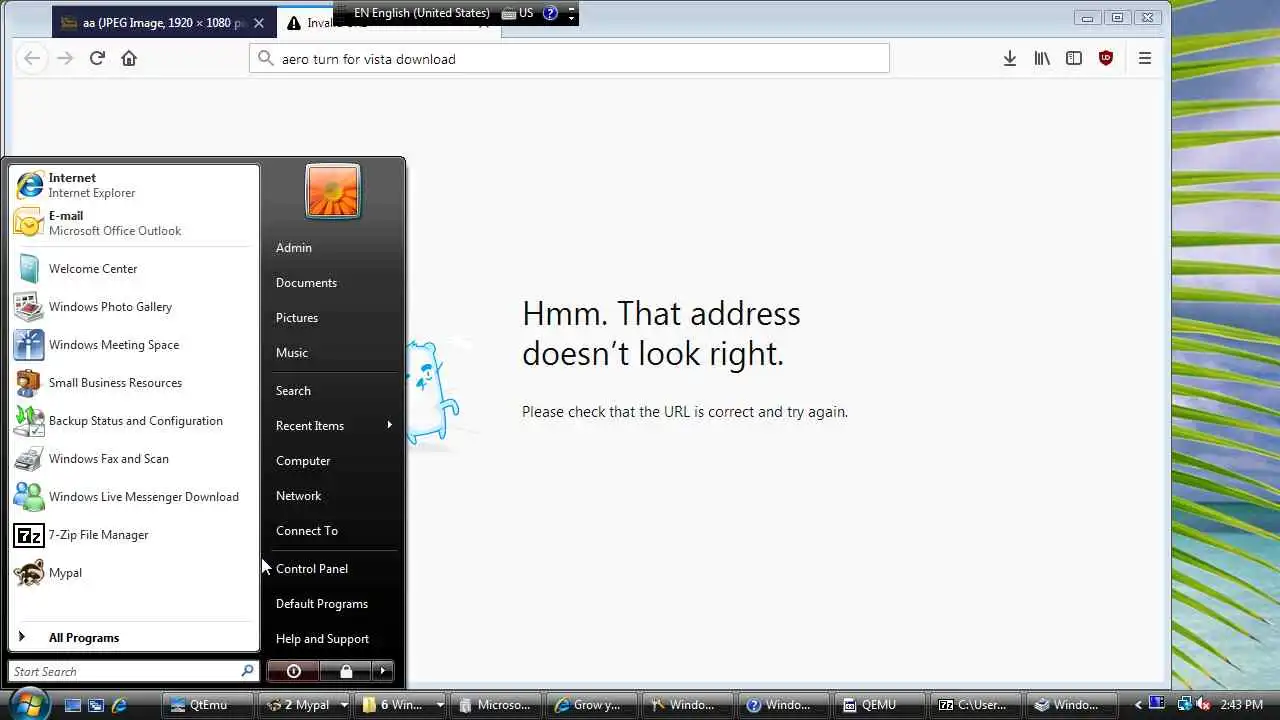Open the '6 Win...' folder taskbar group
The height and width of the screenshot is (720, 1280).
pos(402,705)
